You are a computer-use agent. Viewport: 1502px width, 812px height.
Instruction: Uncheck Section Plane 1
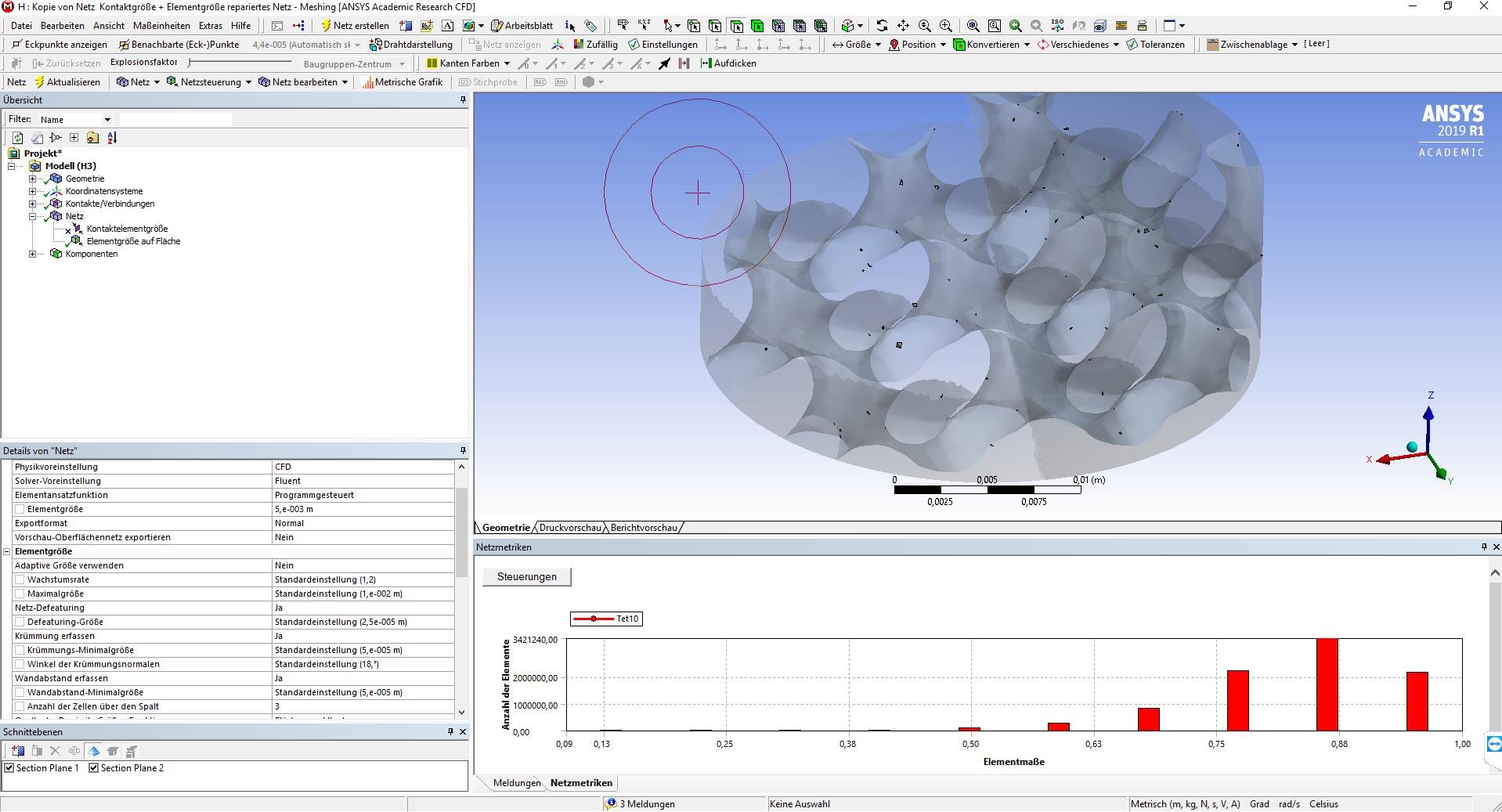(x=9, y=768)
